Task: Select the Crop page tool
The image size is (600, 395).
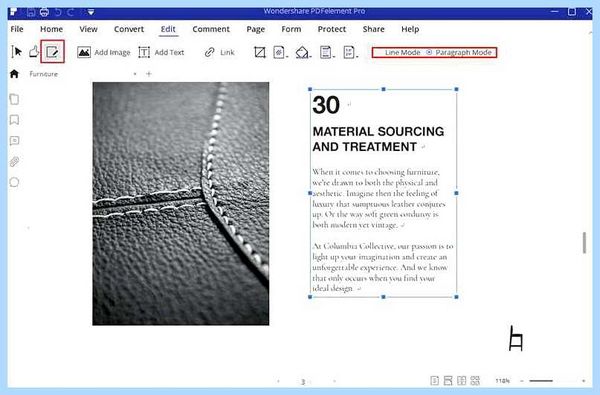Action: coord(260,52)
